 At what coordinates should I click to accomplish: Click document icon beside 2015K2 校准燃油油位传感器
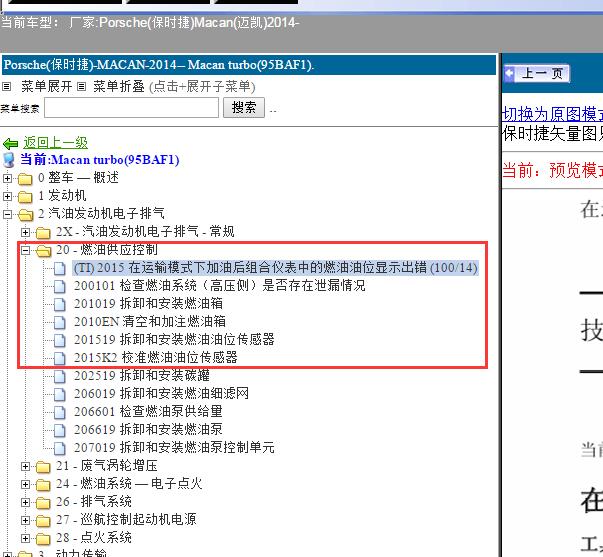pos(60,358)
